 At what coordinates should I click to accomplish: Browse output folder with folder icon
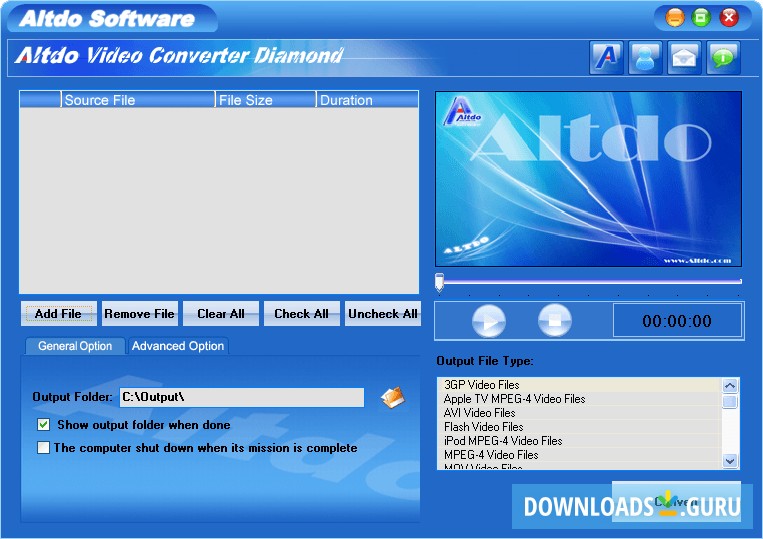click(392, 397)
